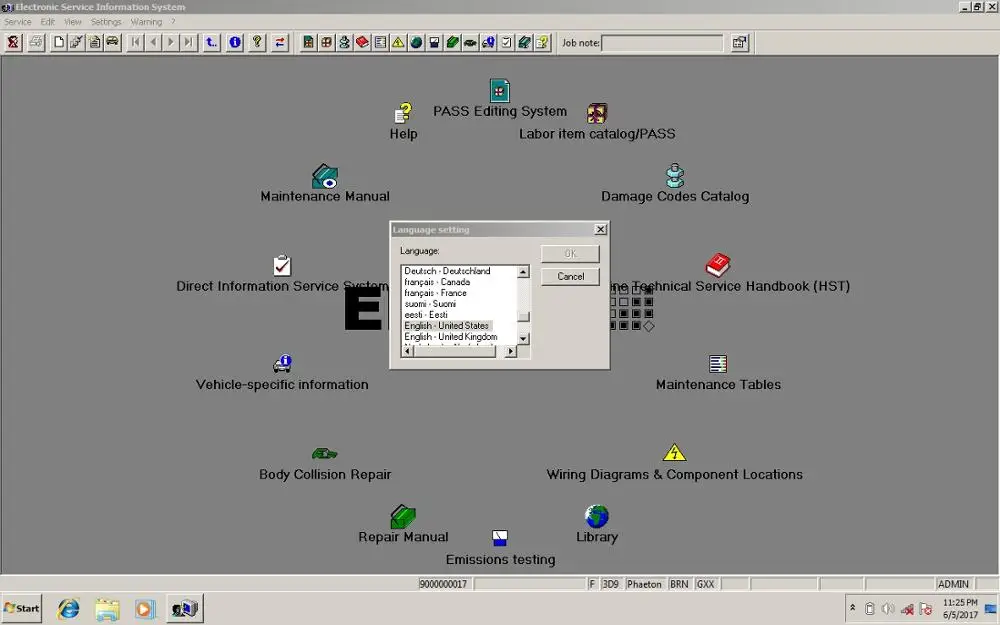Click toolbar green repair manual icon
The height and width of the screenshot is (625, 1000).
[x=452, y=43]
